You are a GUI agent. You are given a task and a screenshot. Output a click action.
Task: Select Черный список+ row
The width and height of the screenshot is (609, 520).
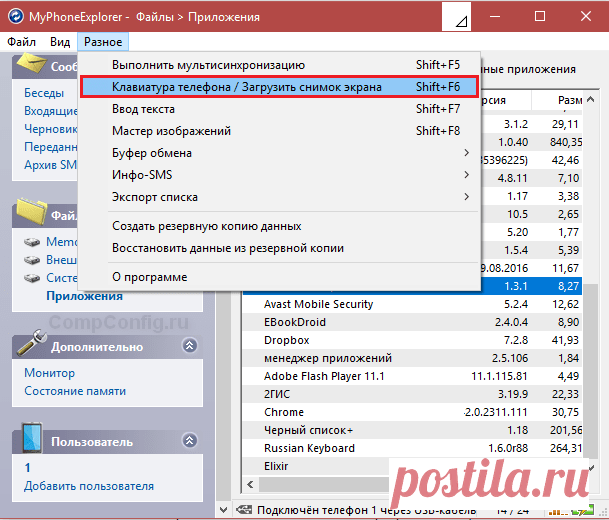pyautogui.click(x=412, y=430)
